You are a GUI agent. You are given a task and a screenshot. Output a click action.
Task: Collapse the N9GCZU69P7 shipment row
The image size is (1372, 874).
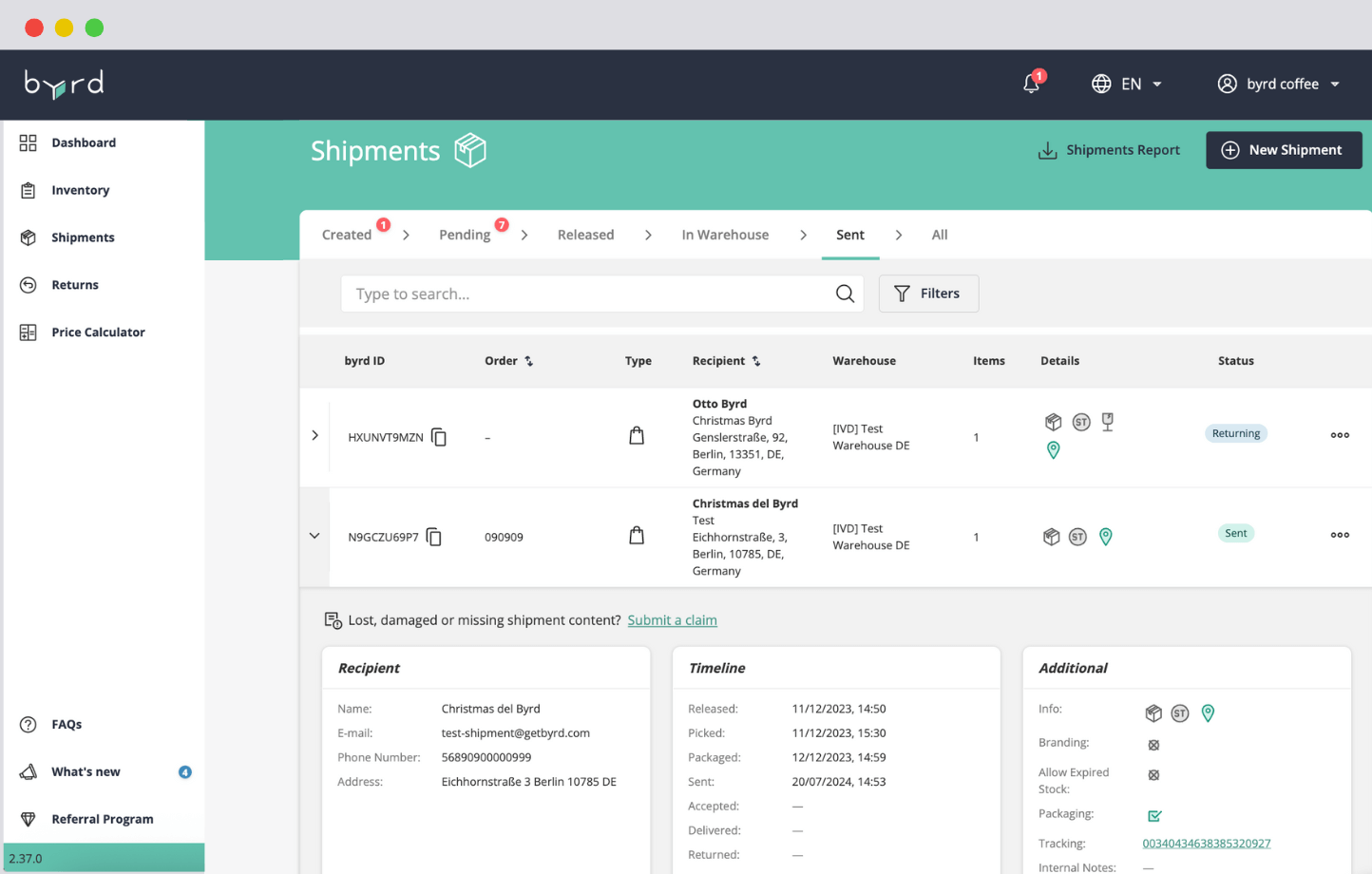pyautogui.click(x=314, y=536)
